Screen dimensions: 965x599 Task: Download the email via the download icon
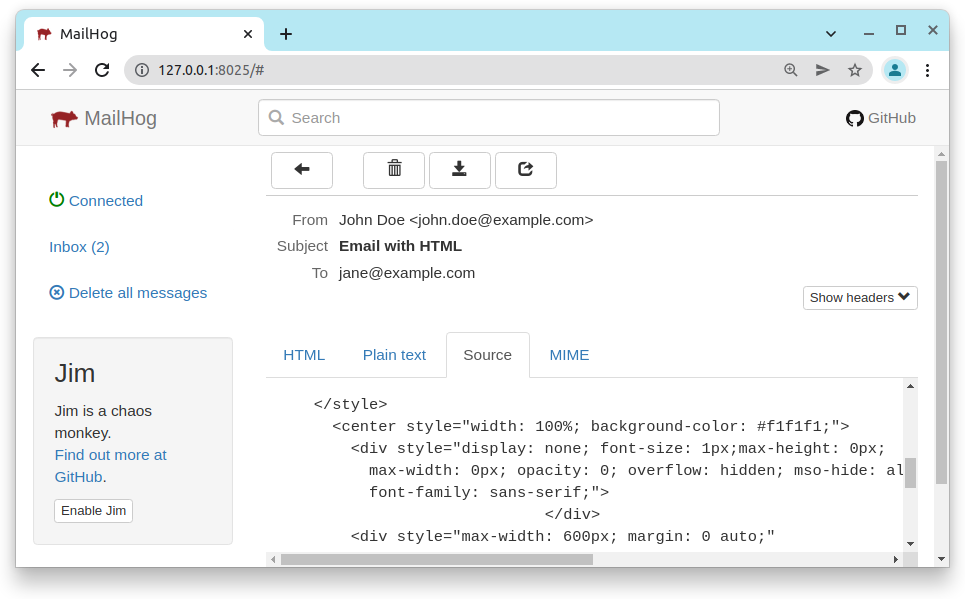point(459,170)
